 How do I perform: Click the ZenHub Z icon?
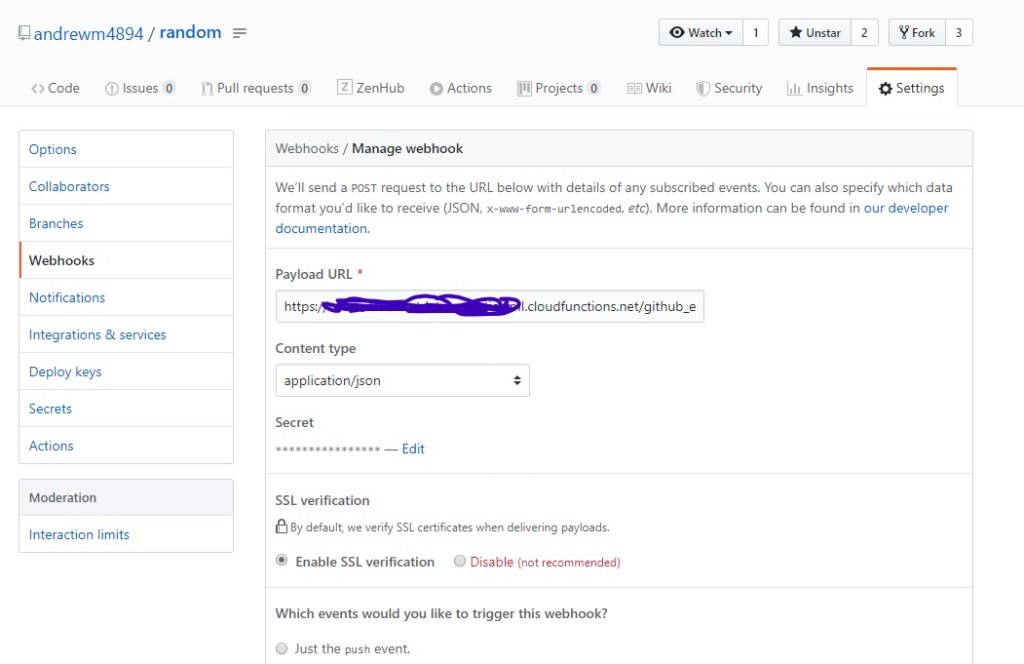click(344, 87)
